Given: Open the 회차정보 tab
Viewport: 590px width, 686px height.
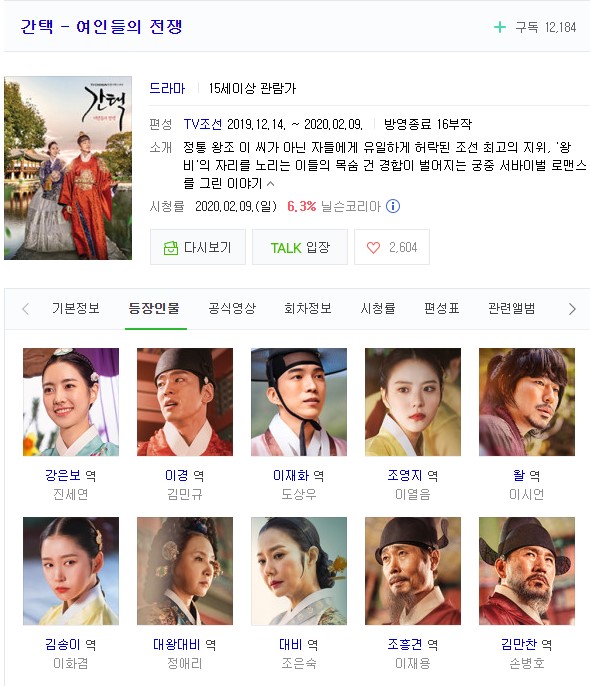Looking at the screenshot, I should 308,308.
